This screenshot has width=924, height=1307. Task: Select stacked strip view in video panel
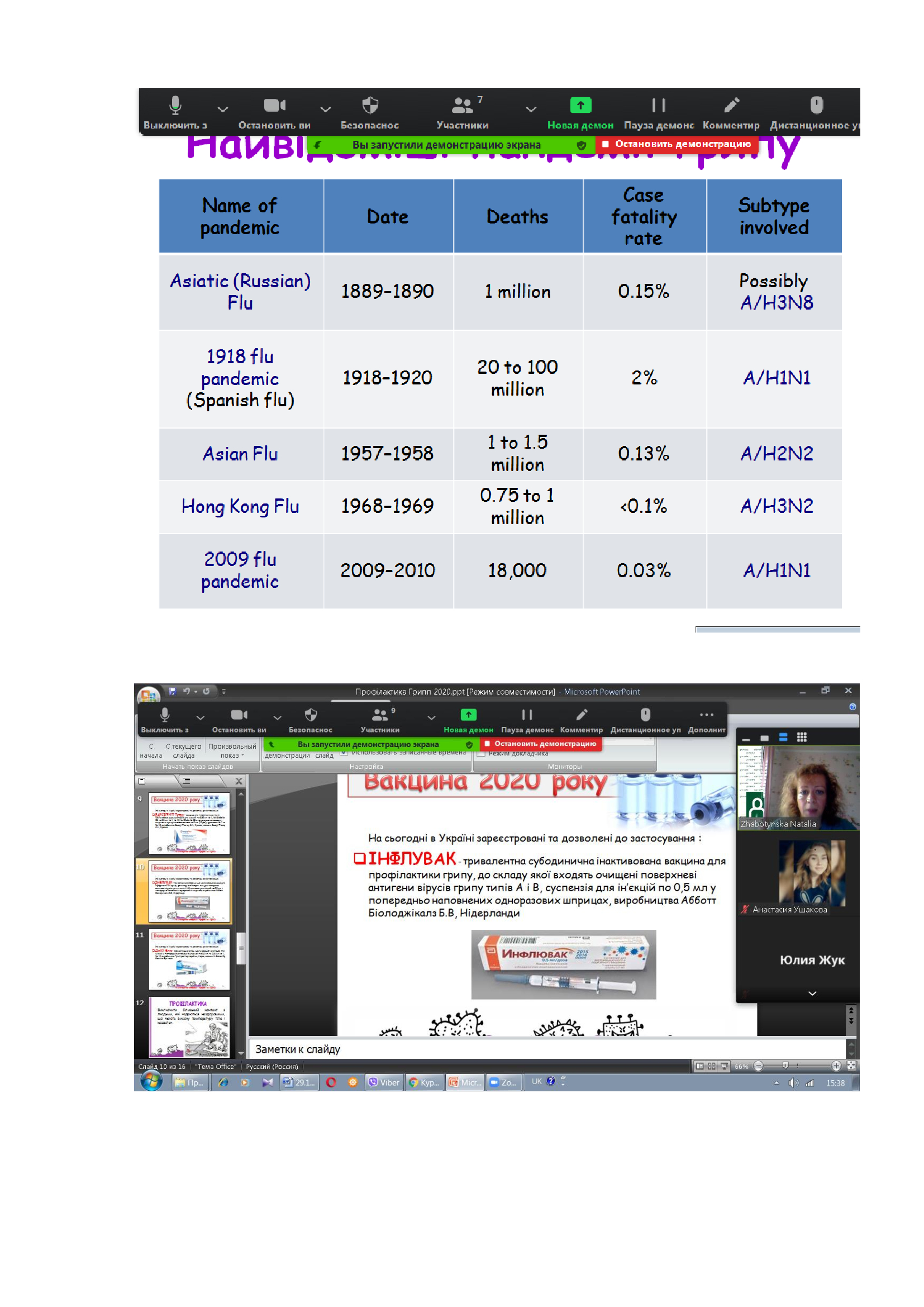coord(783,738)
